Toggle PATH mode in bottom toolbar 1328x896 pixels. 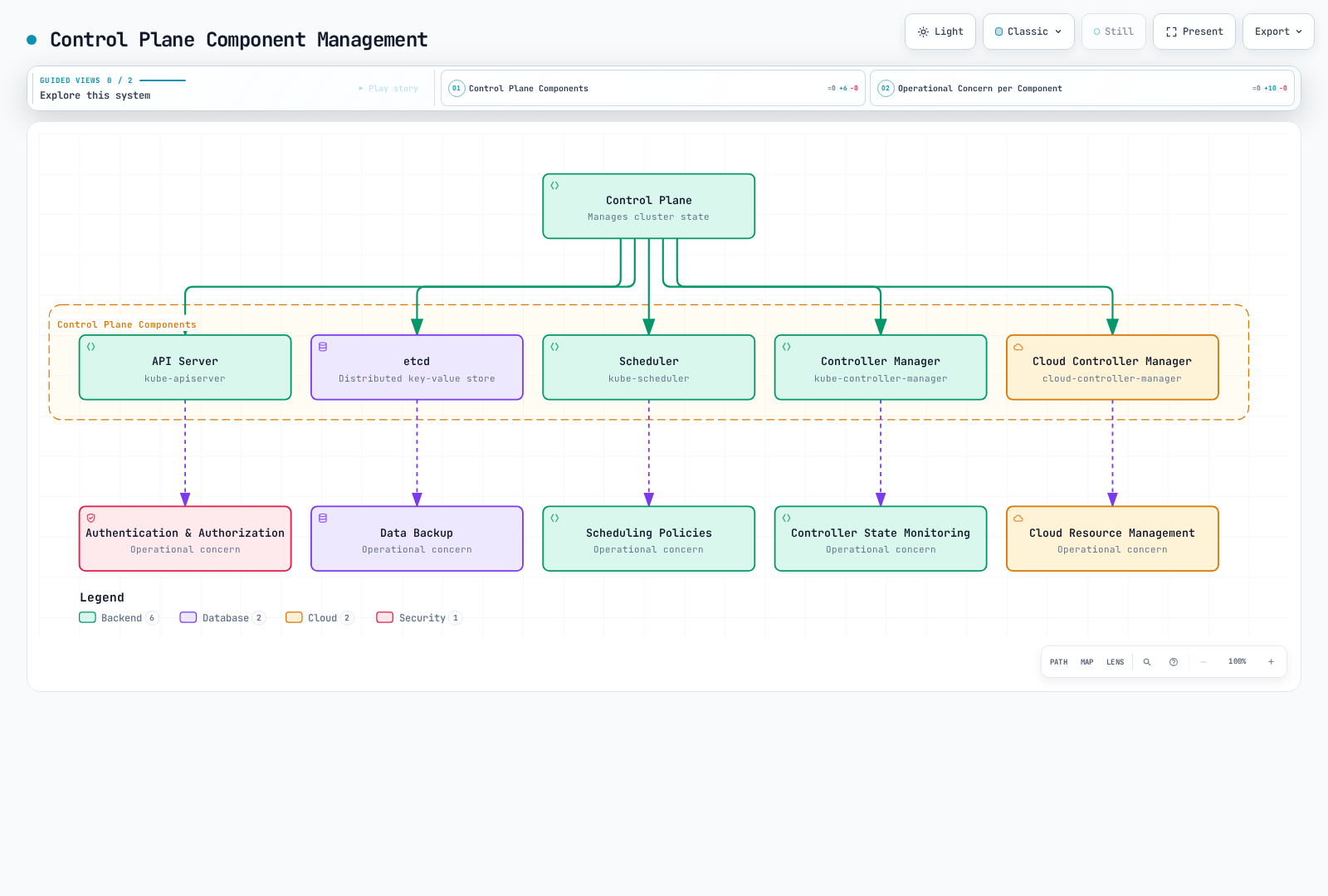1059,662
